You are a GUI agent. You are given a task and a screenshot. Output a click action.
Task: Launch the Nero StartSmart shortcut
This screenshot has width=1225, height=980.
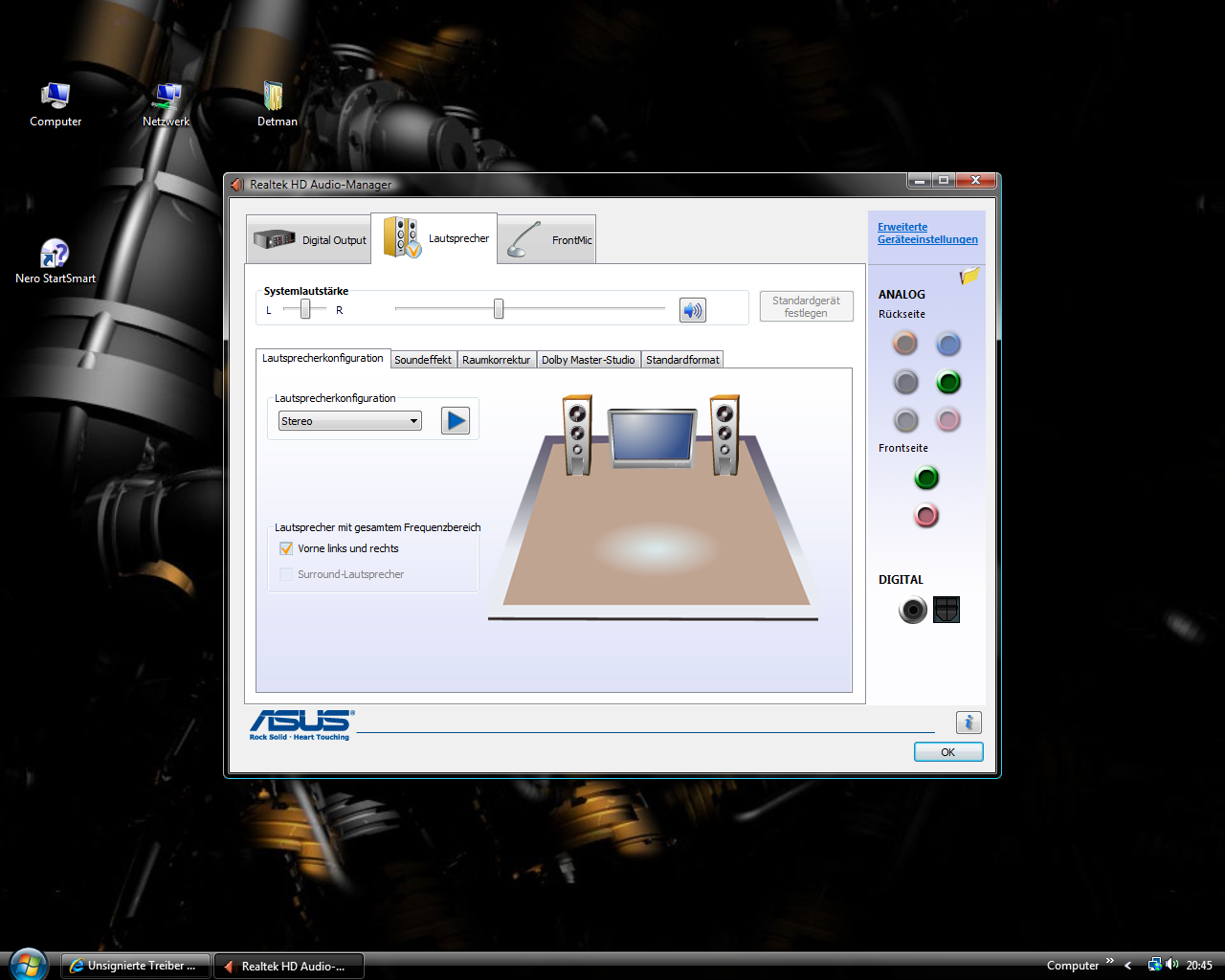(x=56, y=261)
